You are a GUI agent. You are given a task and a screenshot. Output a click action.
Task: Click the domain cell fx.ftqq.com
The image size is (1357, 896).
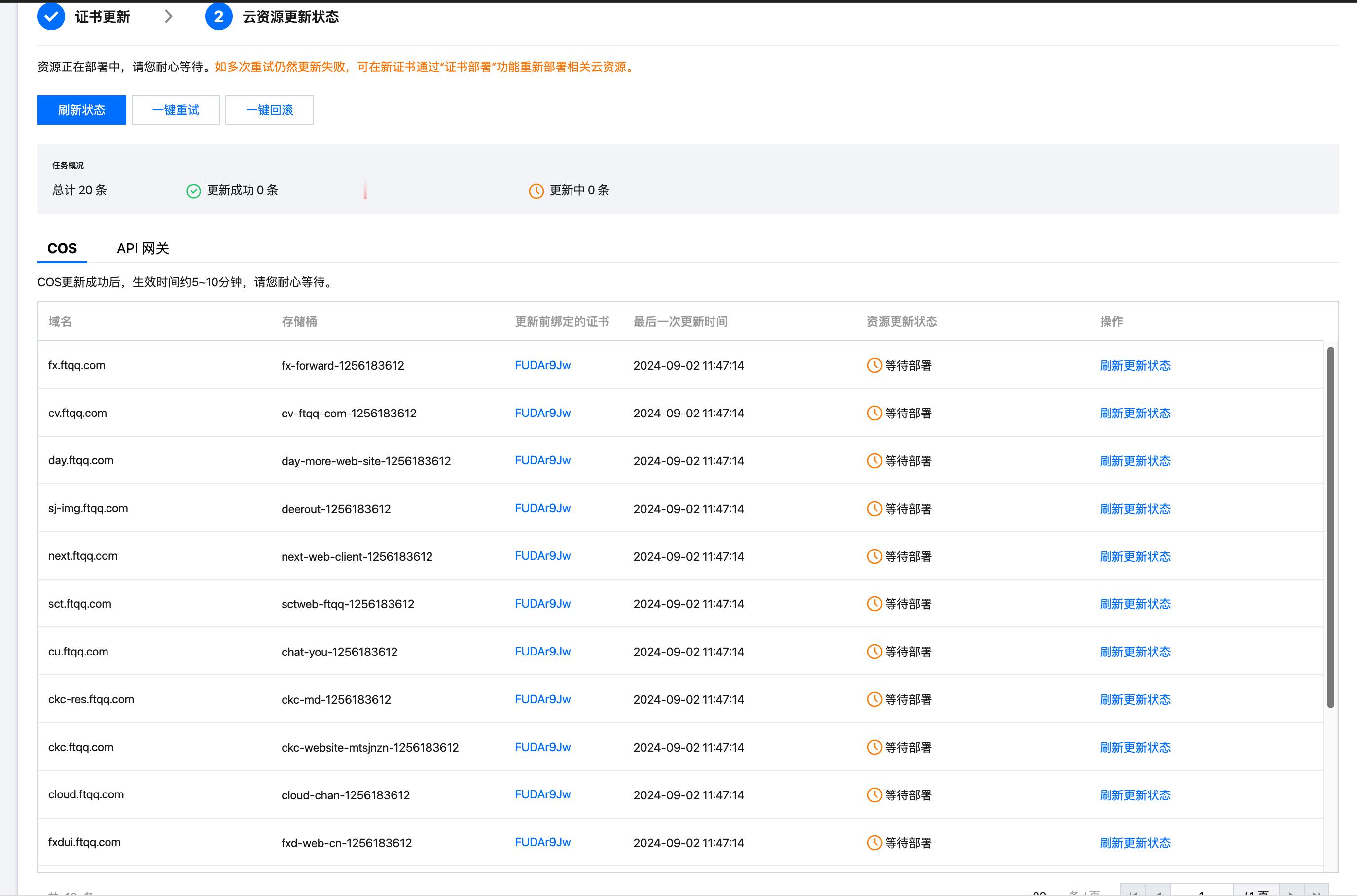[76, 365]
